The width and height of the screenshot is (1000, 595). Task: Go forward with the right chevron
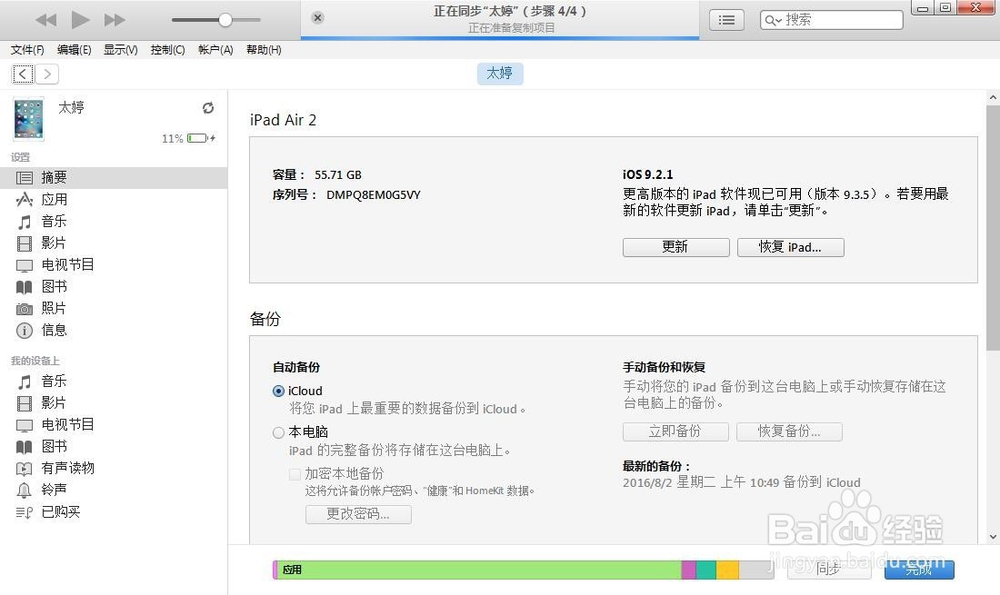click(x=47, y=74)
